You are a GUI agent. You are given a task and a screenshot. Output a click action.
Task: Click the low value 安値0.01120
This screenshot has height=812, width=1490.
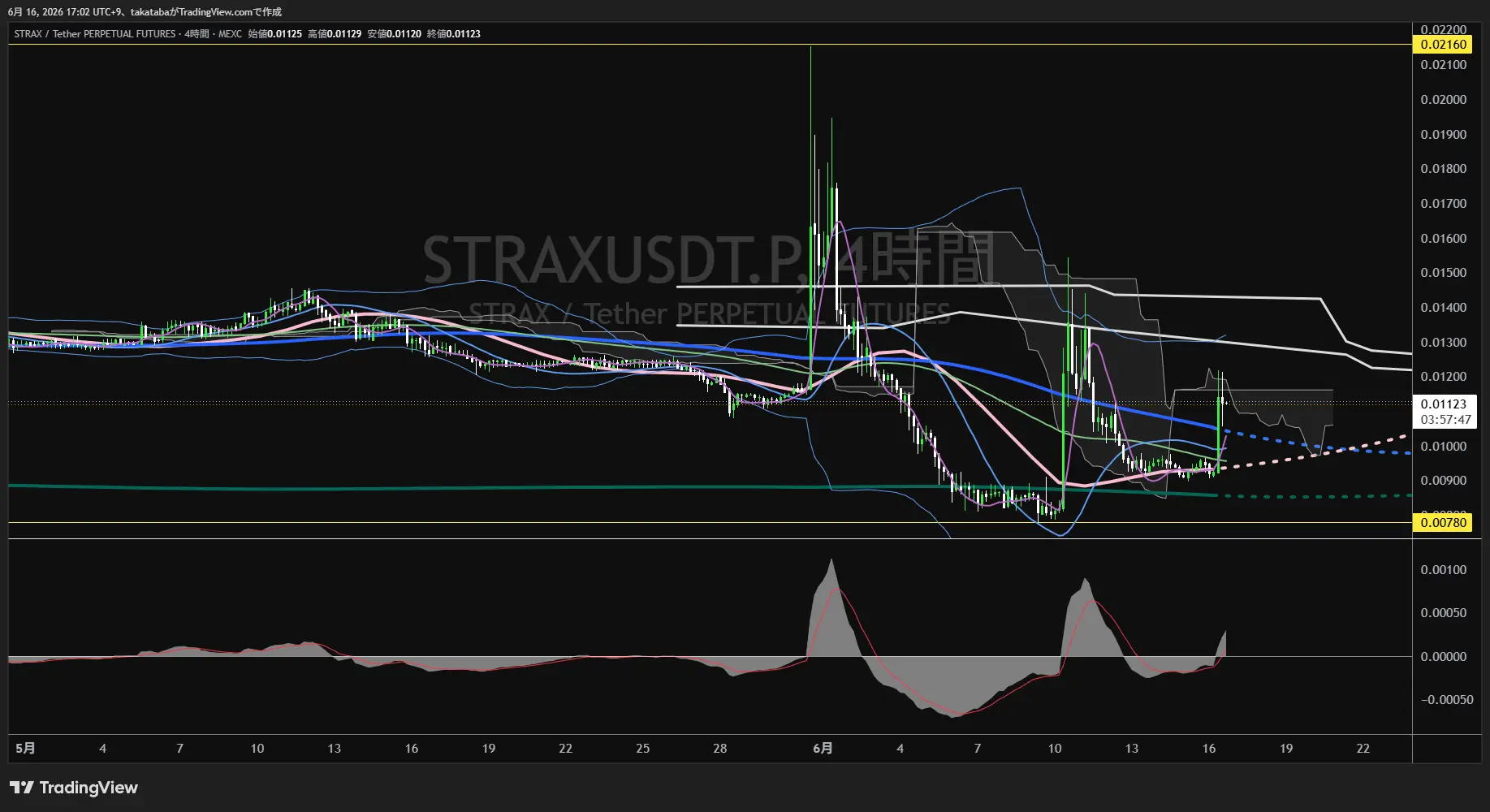(395, 34)
